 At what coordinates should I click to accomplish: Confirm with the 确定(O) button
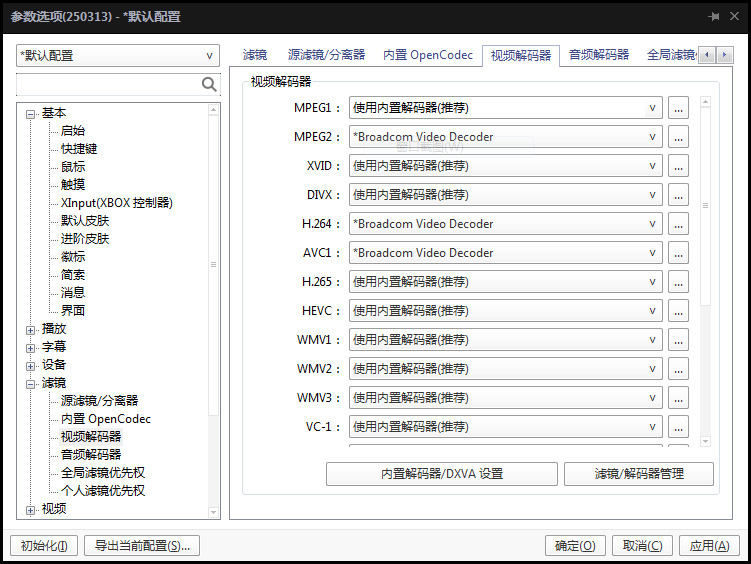(x=575, y=545)
